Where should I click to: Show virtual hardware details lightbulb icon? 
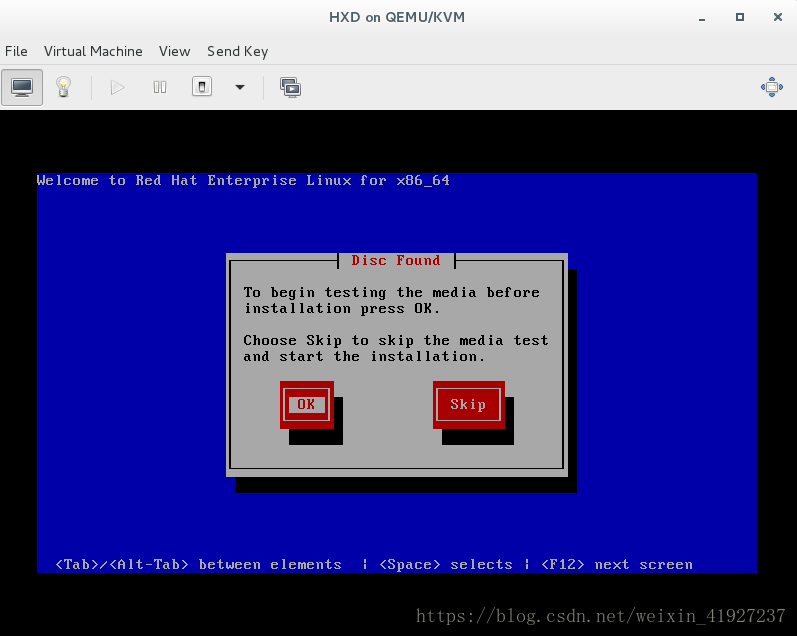64,87
